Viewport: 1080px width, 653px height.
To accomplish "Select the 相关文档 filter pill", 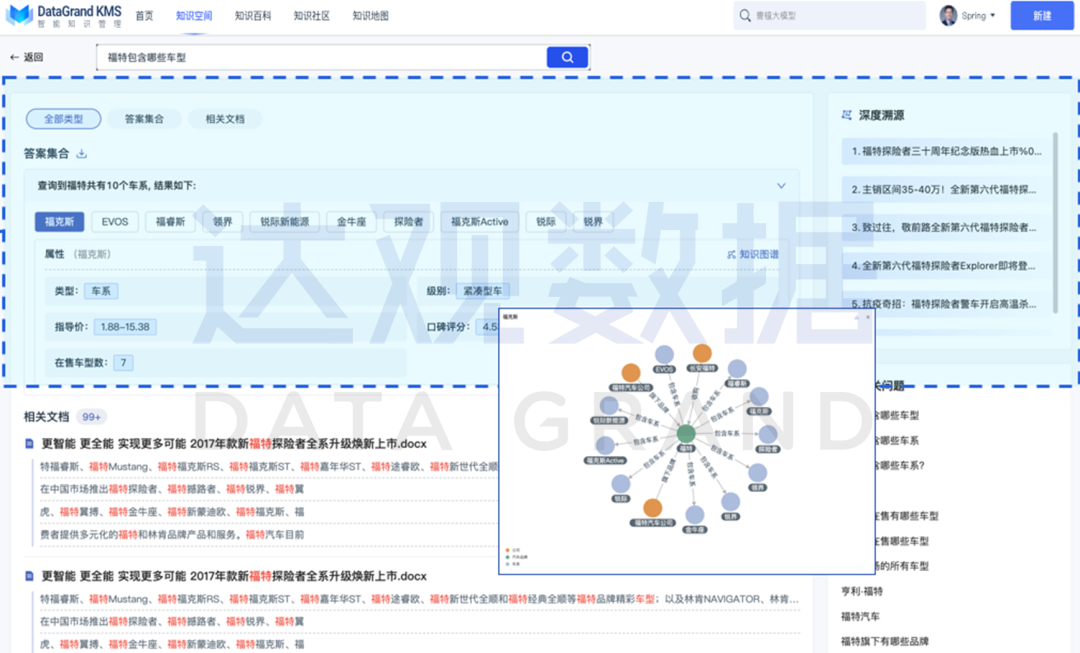I will tap(225, 119).
